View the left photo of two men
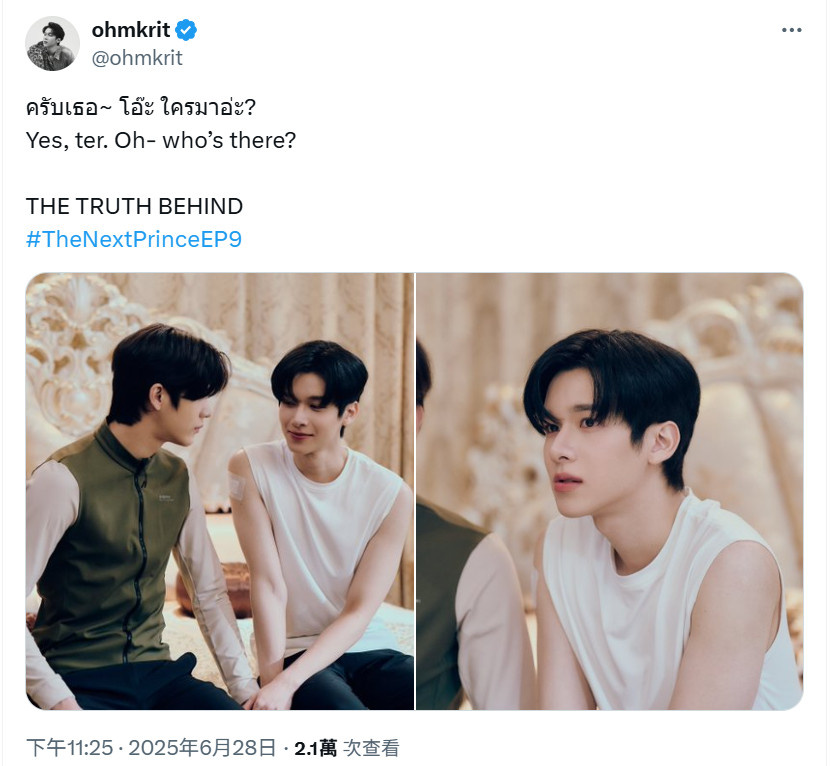The height and width of the screenshot is (766, 832). pyautogui.click(x=220, y=491)
